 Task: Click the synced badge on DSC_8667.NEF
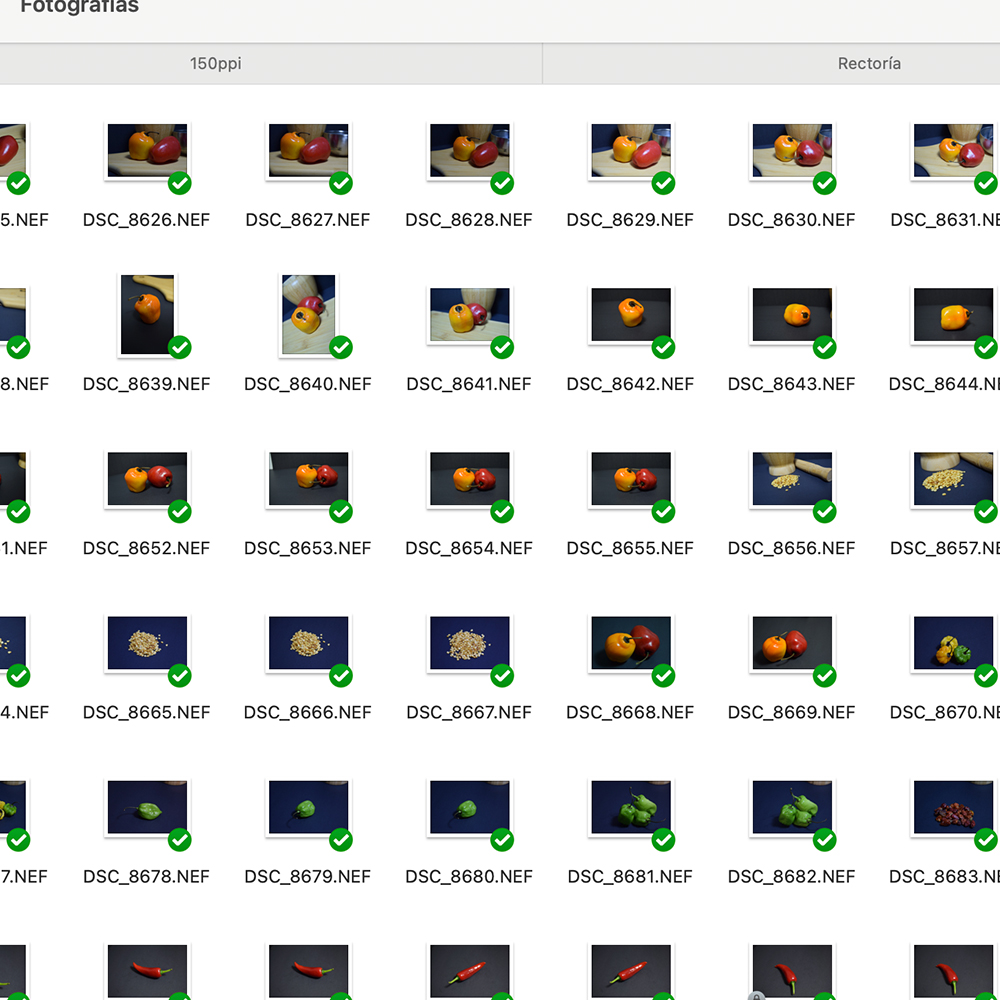503,676
